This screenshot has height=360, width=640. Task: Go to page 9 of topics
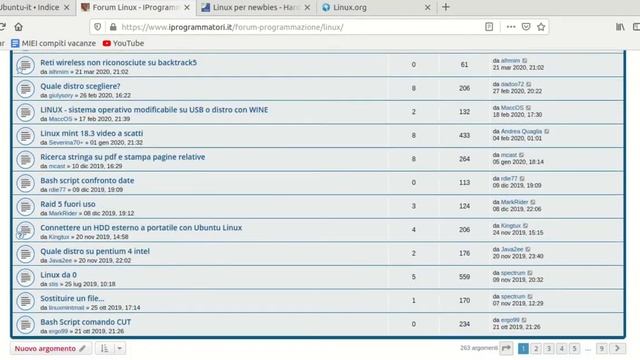tap(601, 349)
